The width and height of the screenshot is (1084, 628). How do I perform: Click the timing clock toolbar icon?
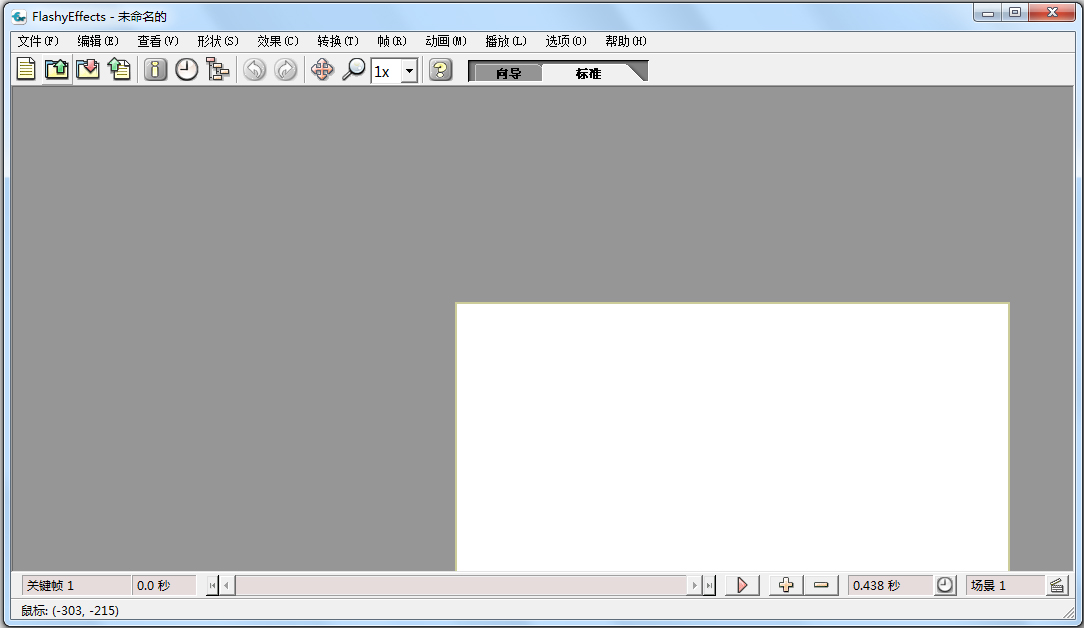pyautogui.click(x=187, y=69)
